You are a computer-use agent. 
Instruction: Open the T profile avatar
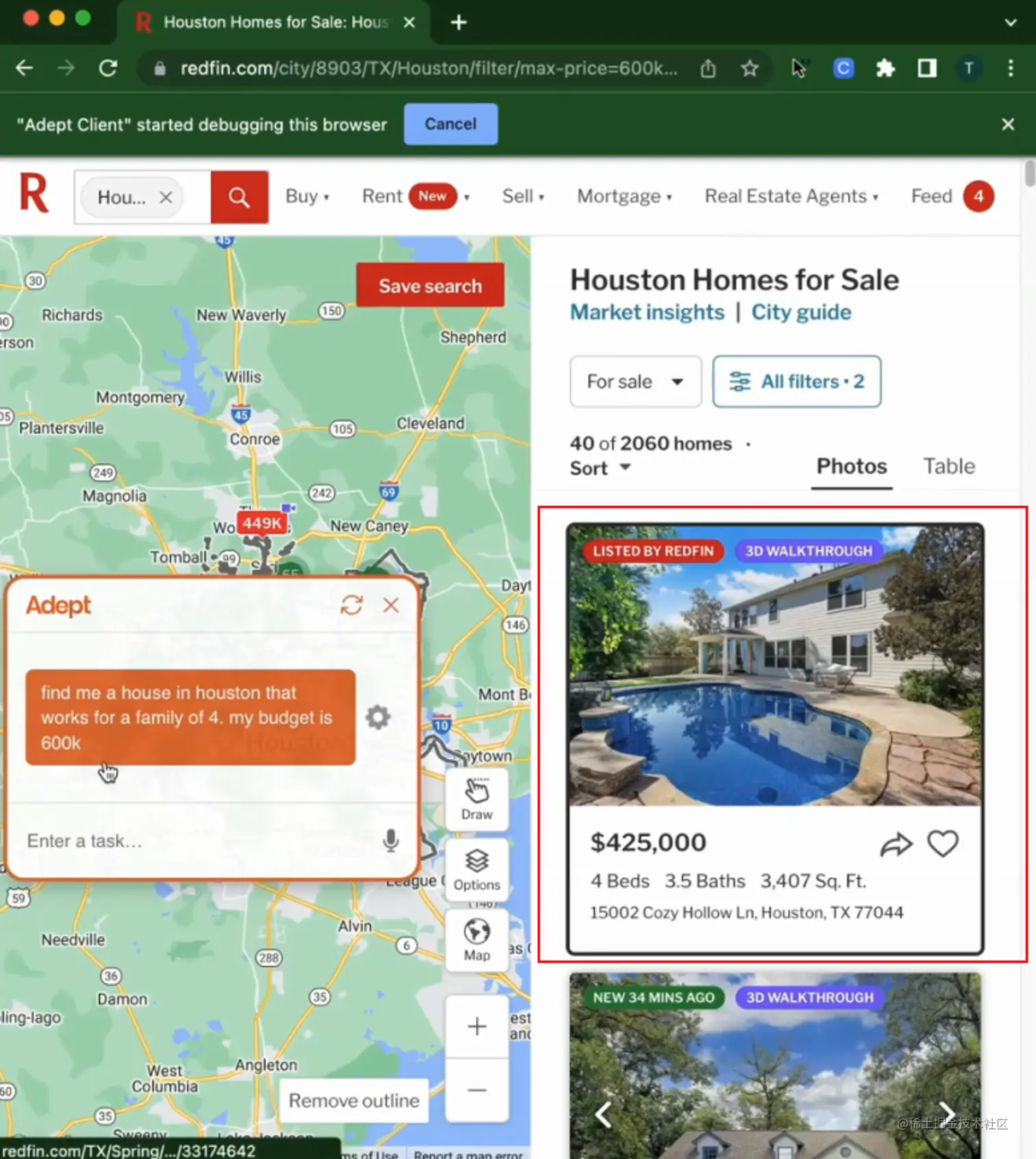click(969, 68)
